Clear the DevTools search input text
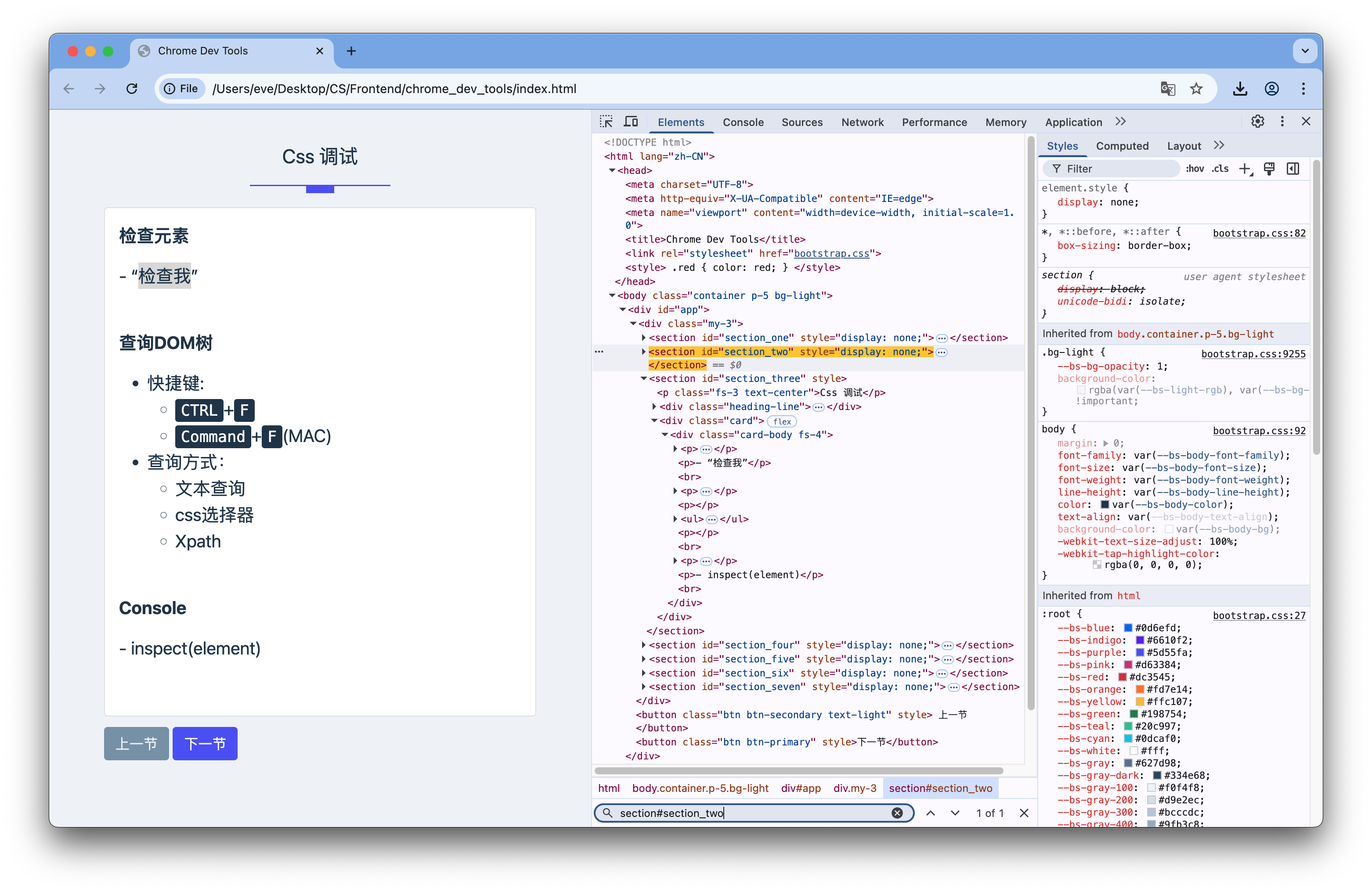This screenshot has height=892, width=1372. 897,813
